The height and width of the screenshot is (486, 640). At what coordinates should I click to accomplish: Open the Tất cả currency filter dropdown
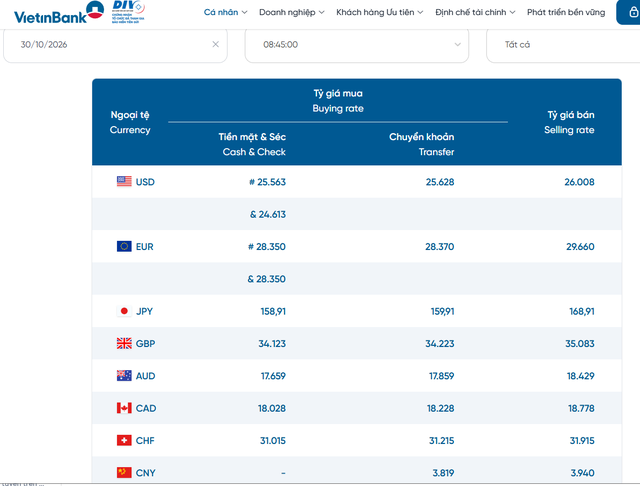563,44
